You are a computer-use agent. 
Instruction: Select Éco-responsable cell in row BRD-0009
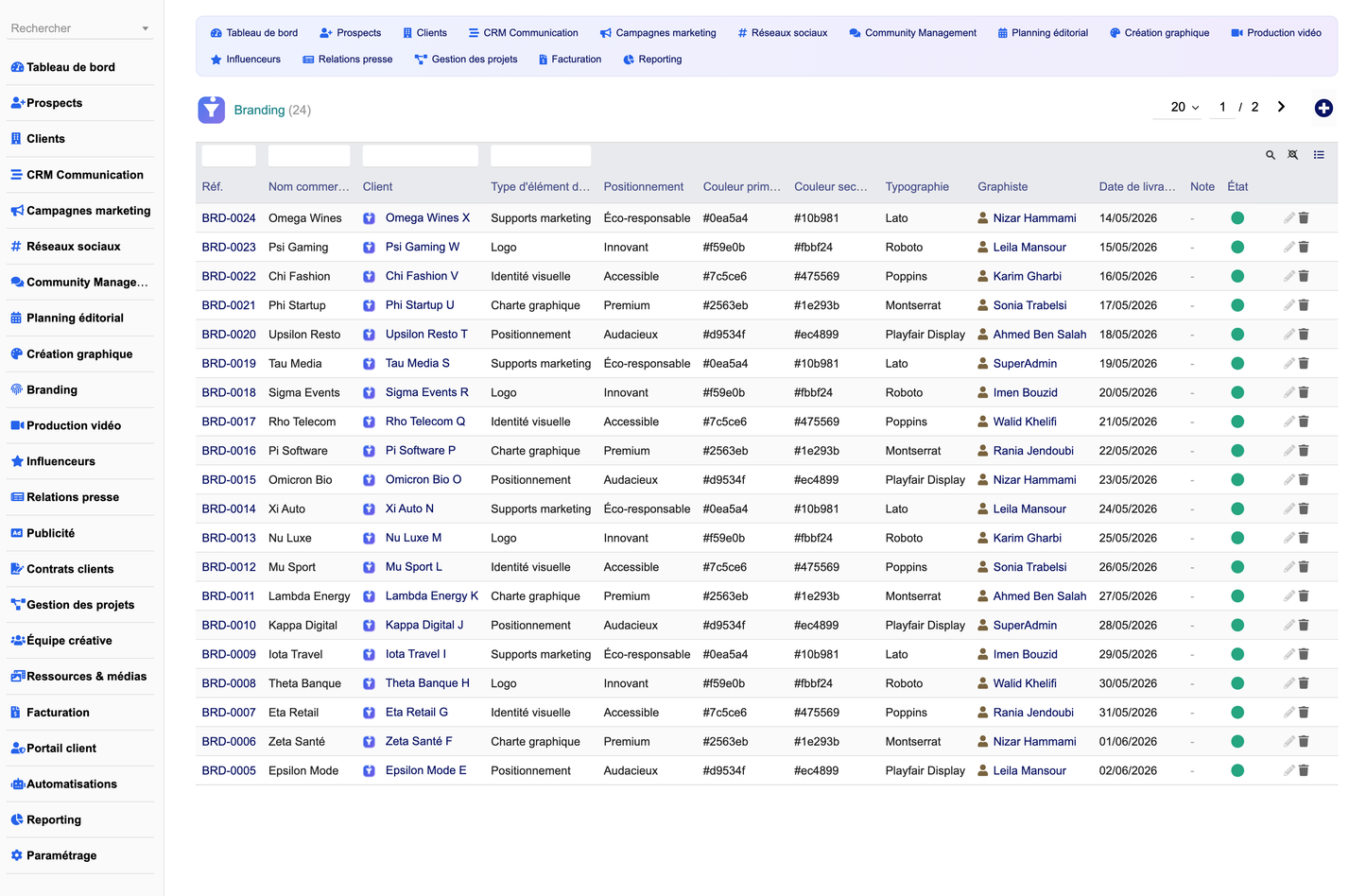coord(648,654)
